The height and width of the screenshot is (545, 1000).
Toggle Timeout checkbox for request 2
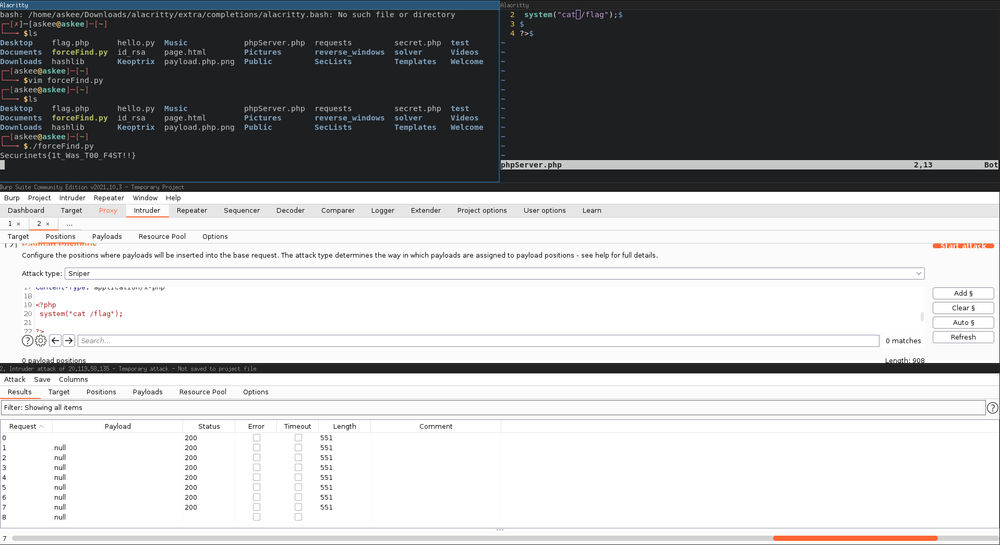[x=298, y=458]
